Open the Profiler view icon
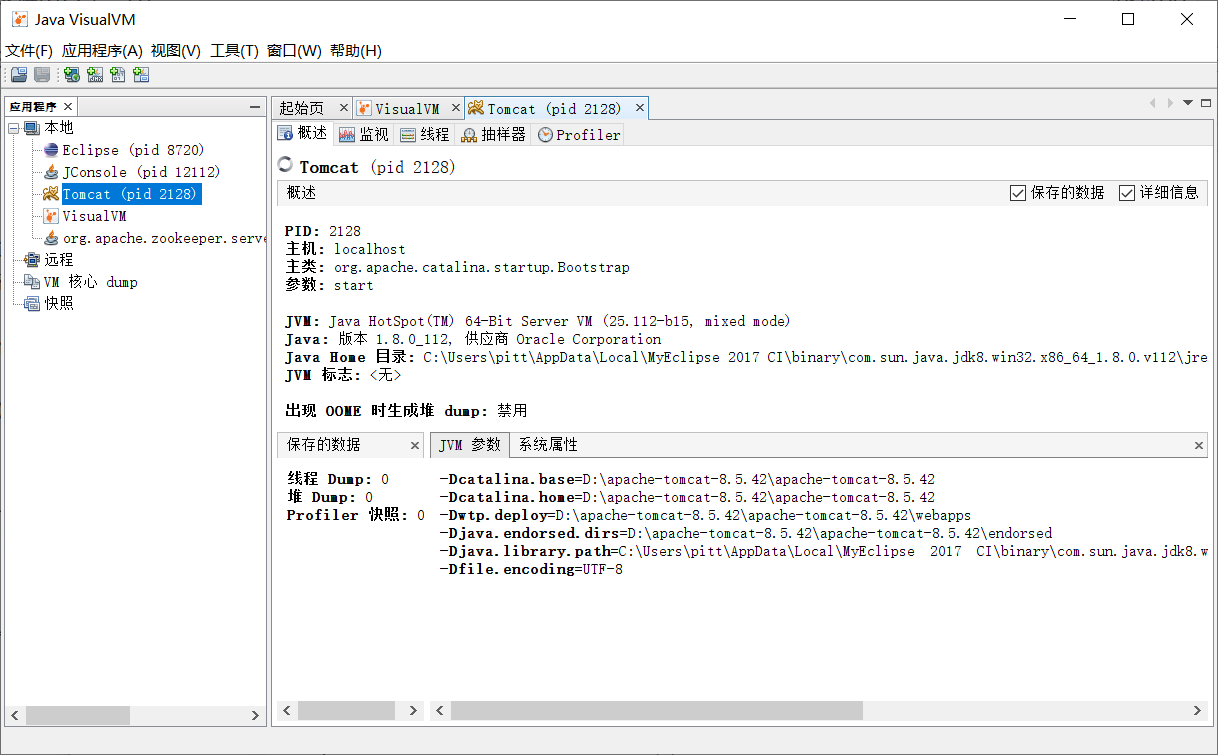 (578, 133)
